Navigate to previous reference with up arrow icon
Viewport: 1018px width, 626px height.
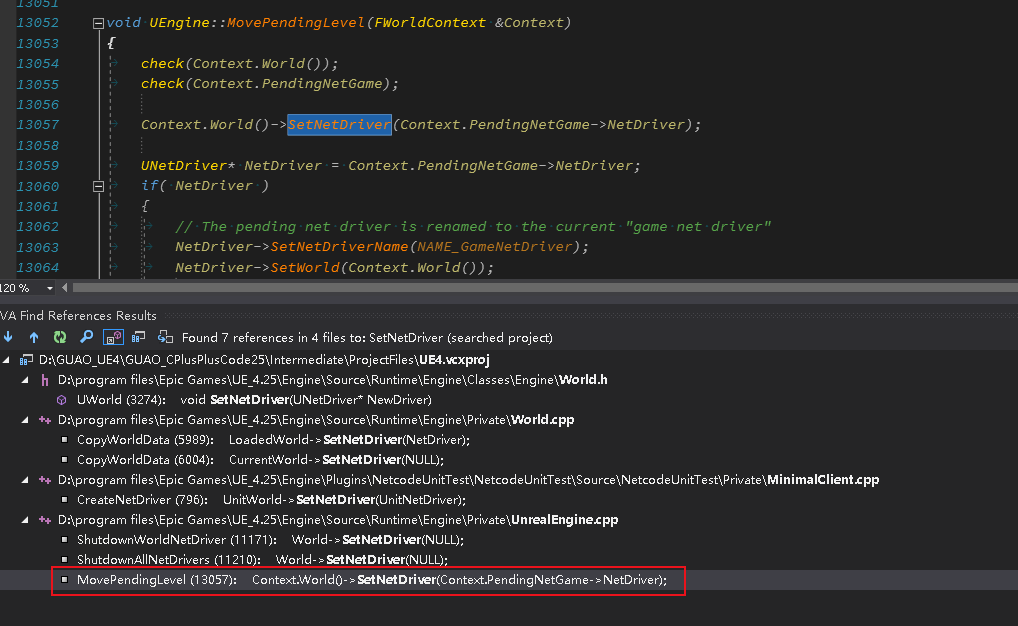34,337
